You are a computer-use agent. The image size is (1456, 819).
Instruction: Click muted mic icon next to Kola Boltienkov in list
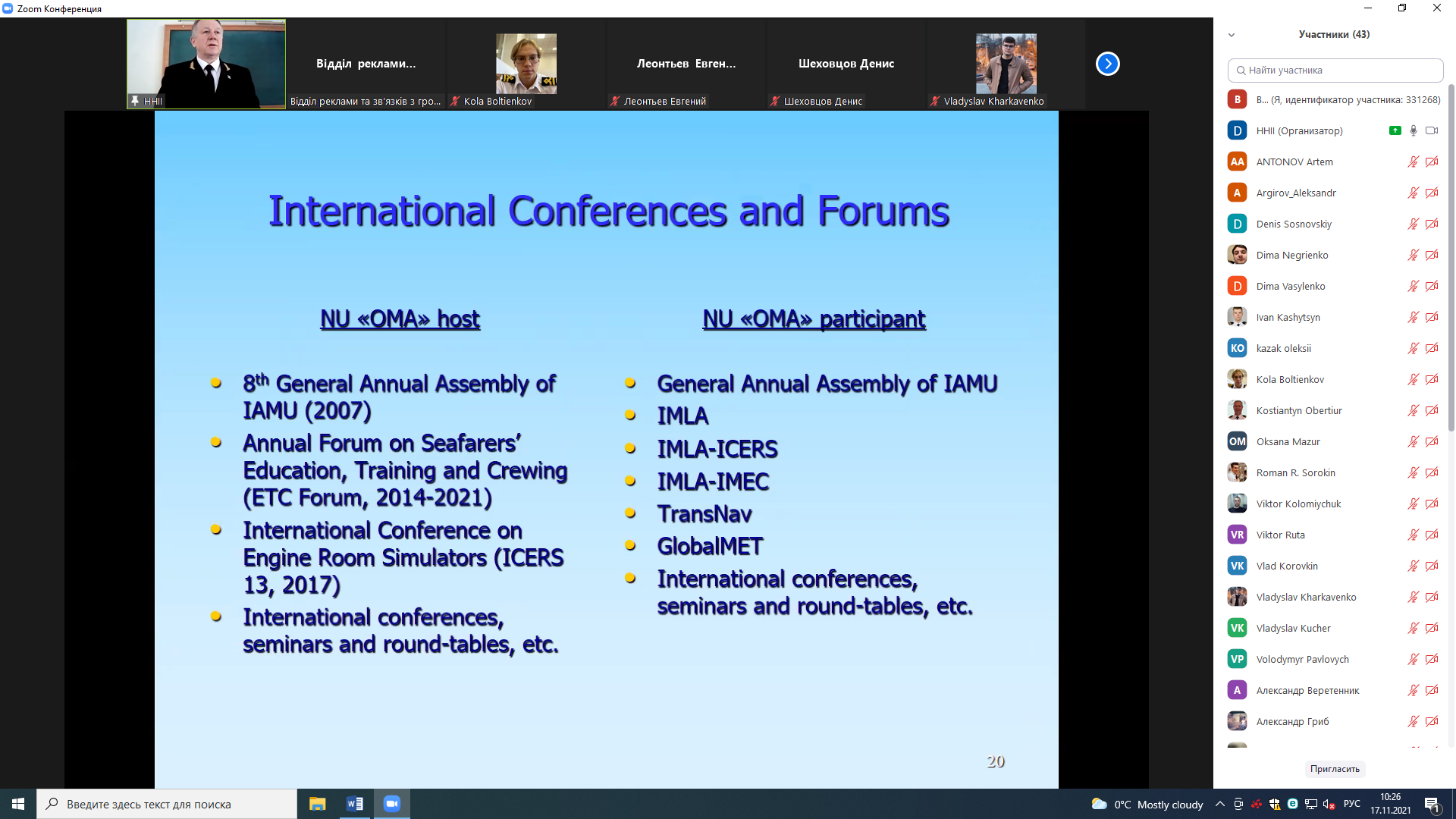tap(1414, 379)
